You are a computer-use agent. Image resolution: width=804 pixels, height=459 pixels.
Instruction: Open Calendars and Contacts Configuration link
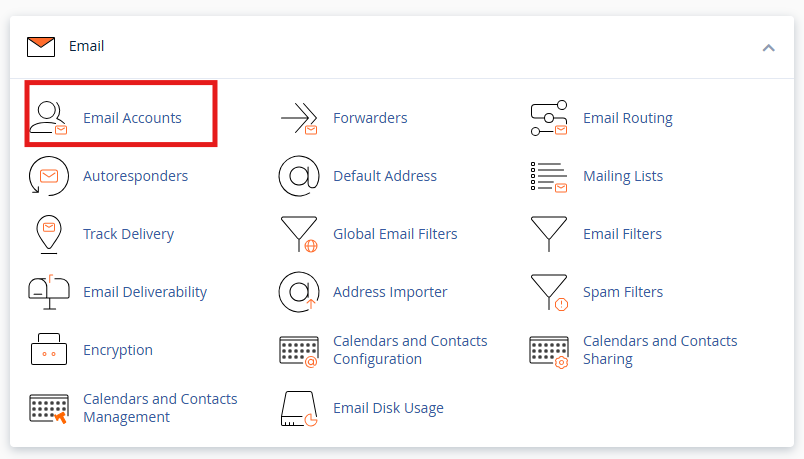click(410, 350)
